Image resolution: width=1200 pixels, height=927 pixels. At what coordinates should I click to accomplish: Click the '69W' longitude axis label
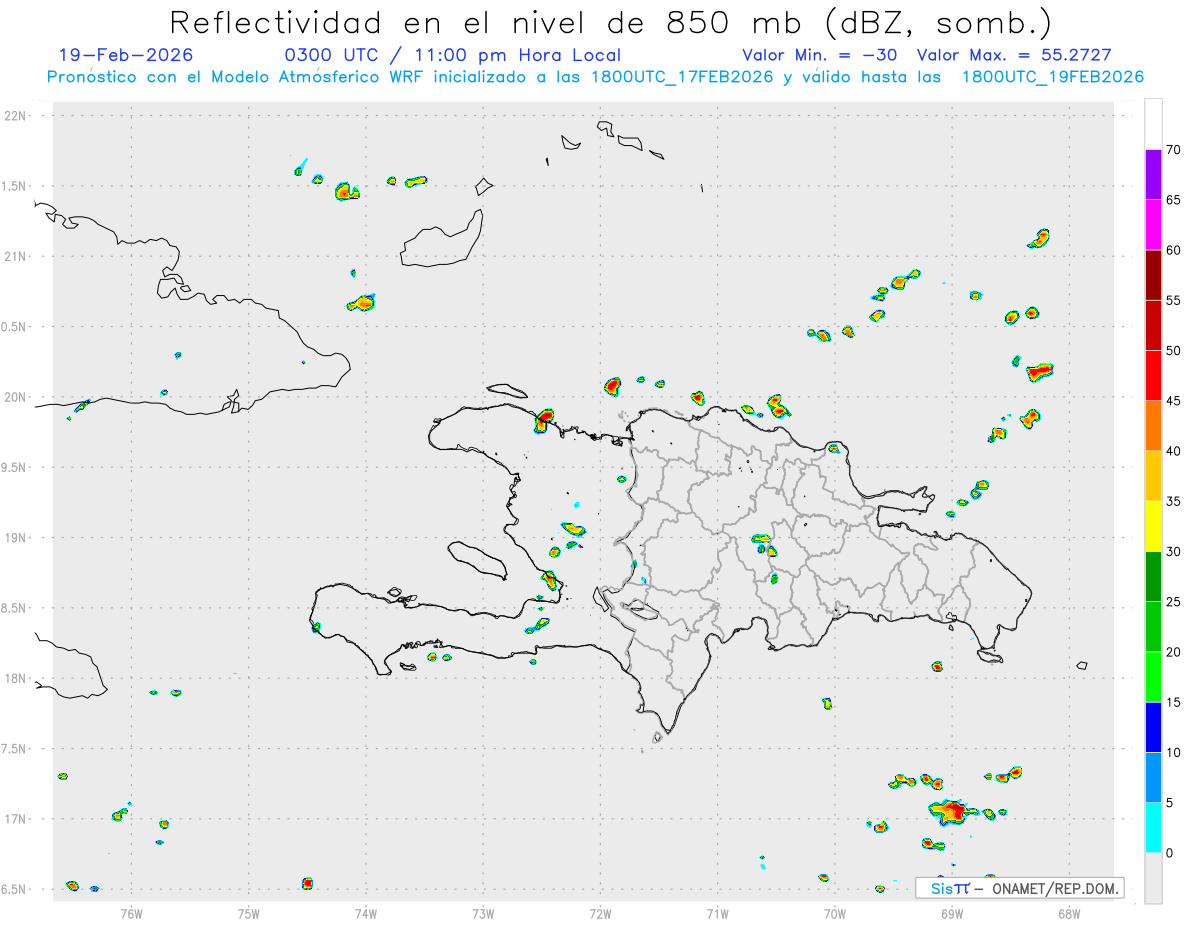(x=951, y=913)
